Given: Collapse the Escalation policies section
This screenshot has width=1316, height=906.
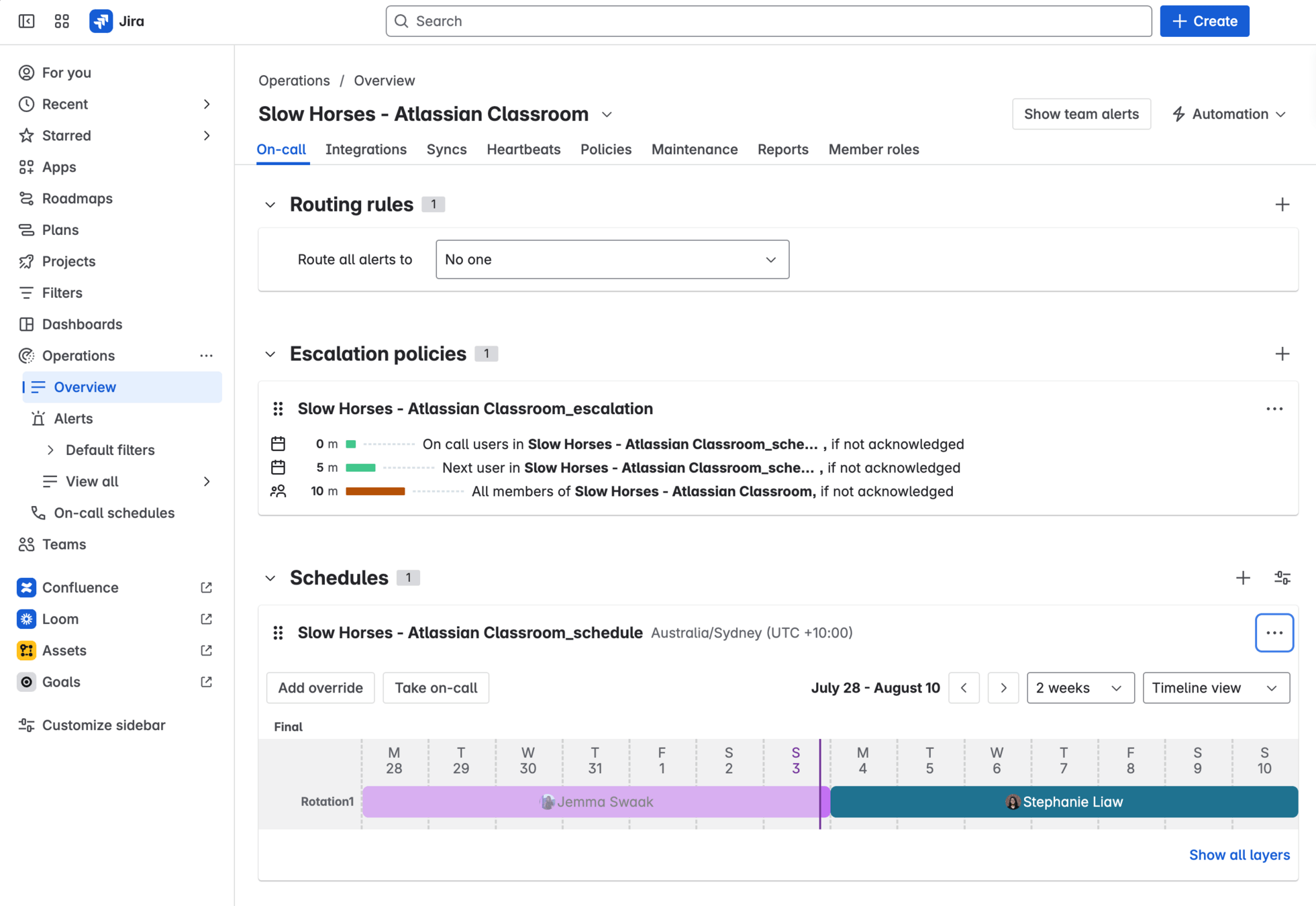Looking at the screenshot, I should (270, 354).
